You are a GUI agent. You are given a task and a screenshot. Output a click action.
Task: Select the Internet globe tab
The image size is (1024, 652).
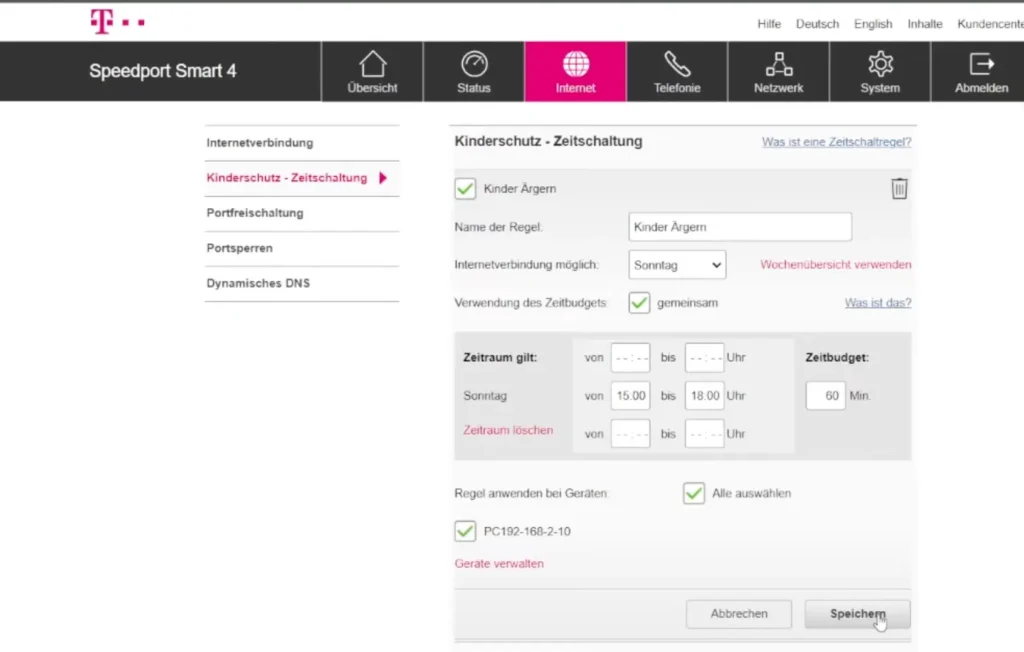575,72
